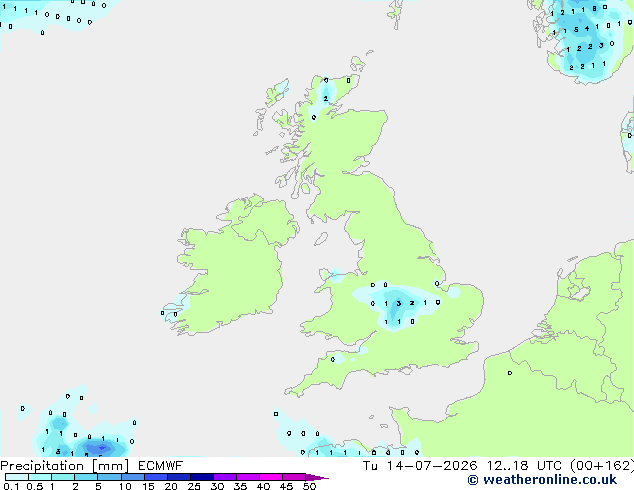This screenshot has width=634, height=490.
Task: Click the '0.1' legend scale label
Action: tap(11, 486)
